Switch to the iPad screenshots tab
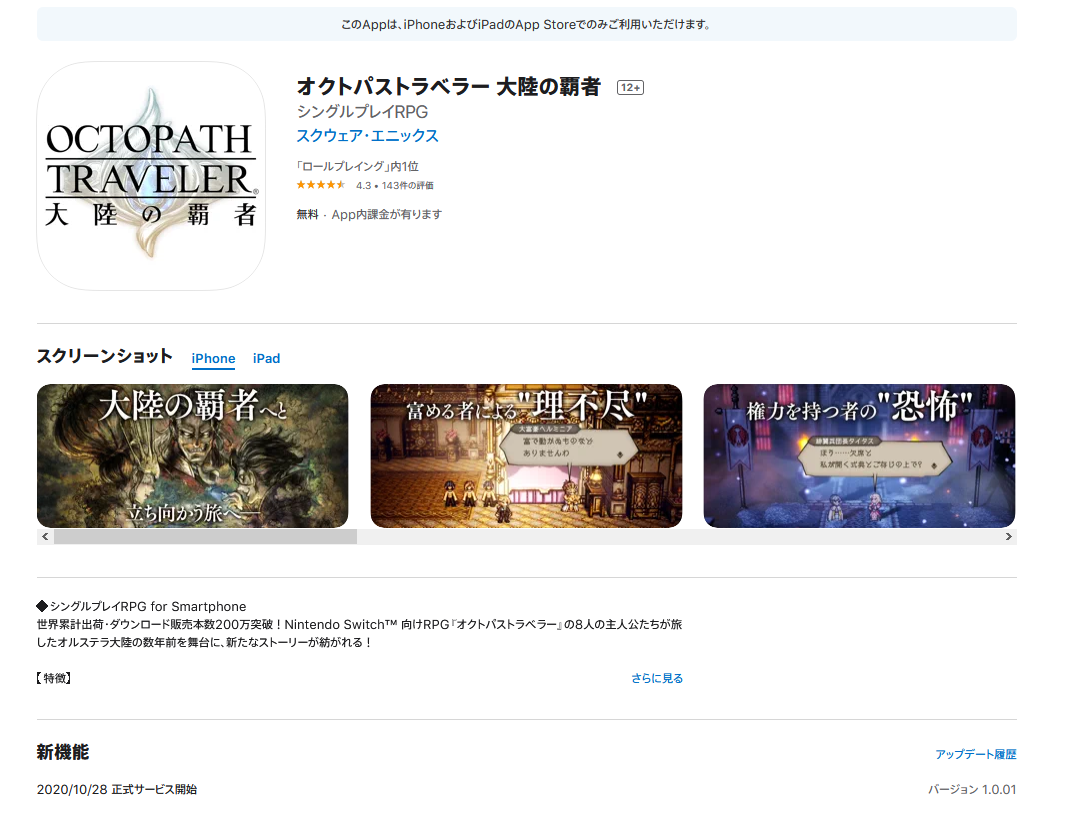The height and width of the screenshot is (818, 1071). click(x=266, y=358)
